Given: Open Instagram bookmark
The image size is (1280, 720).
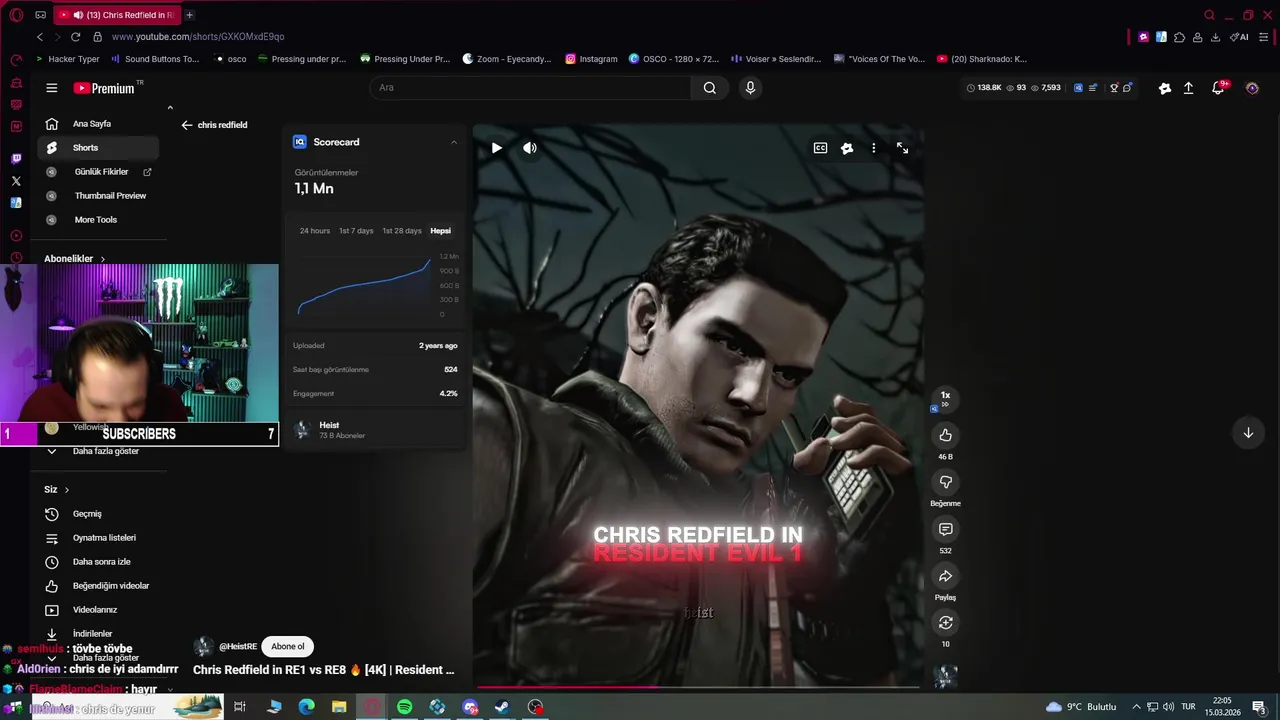Looking at the screenshot, I should click(591, 59).
